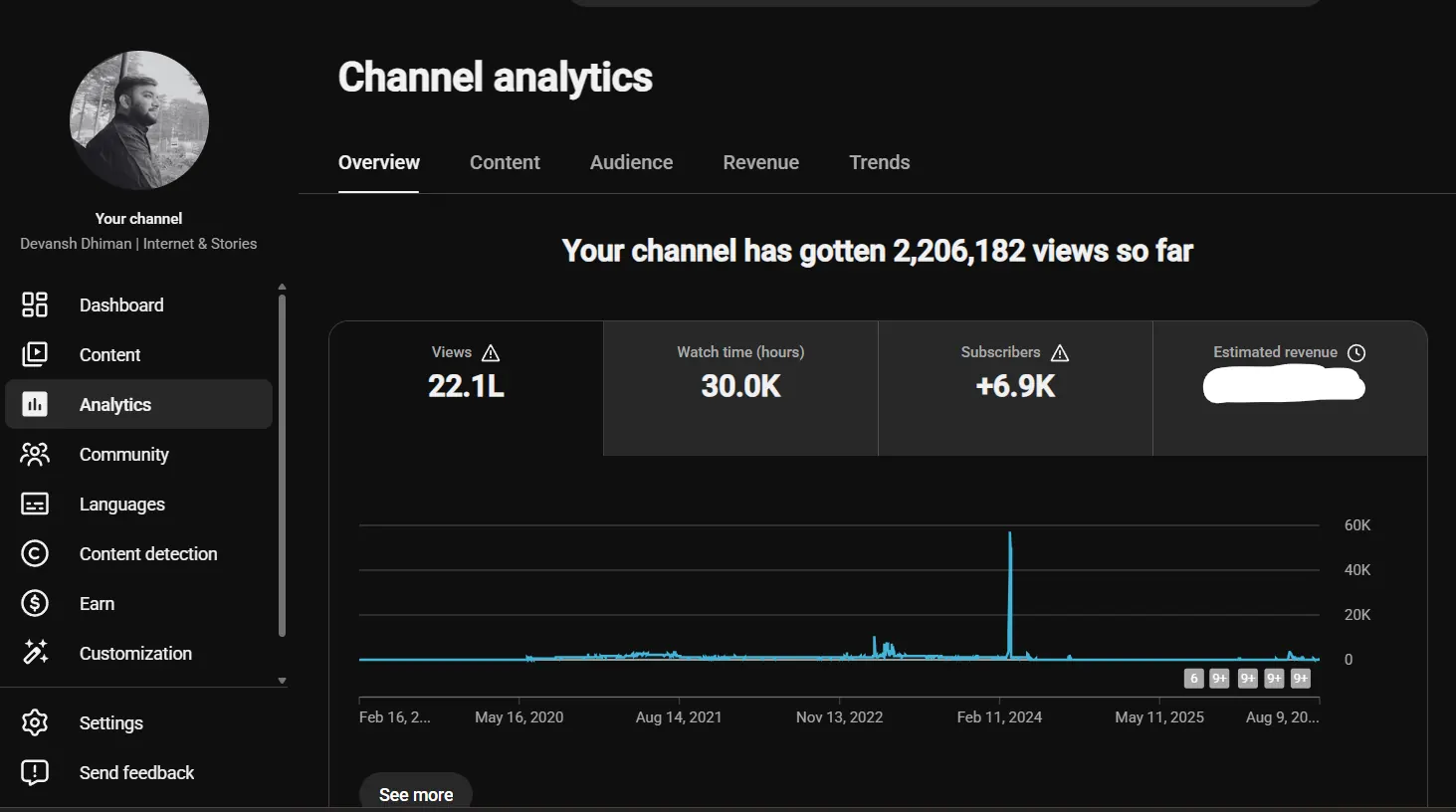Switch to the Audience tab

(631, 162)
